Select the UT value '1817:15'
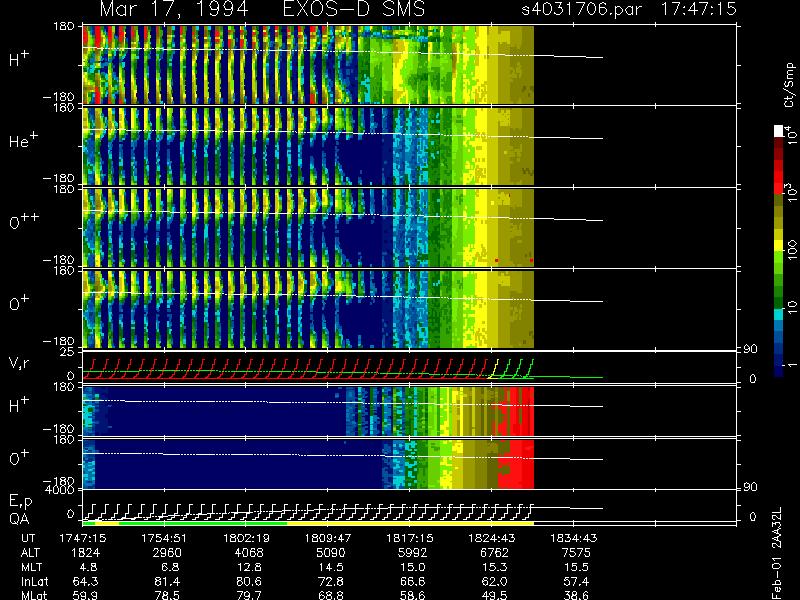The height and width of the screenshot is (600, 800). (409, 538)
